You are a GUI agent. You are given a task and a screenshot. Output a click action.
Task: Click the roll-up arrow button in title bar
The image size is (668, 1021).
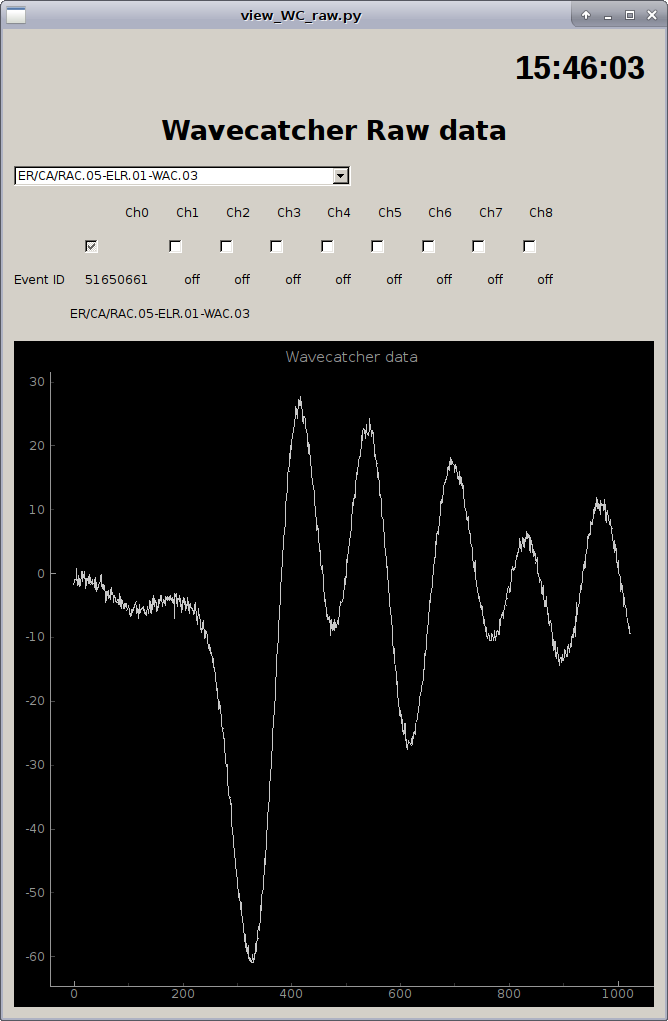586,15
